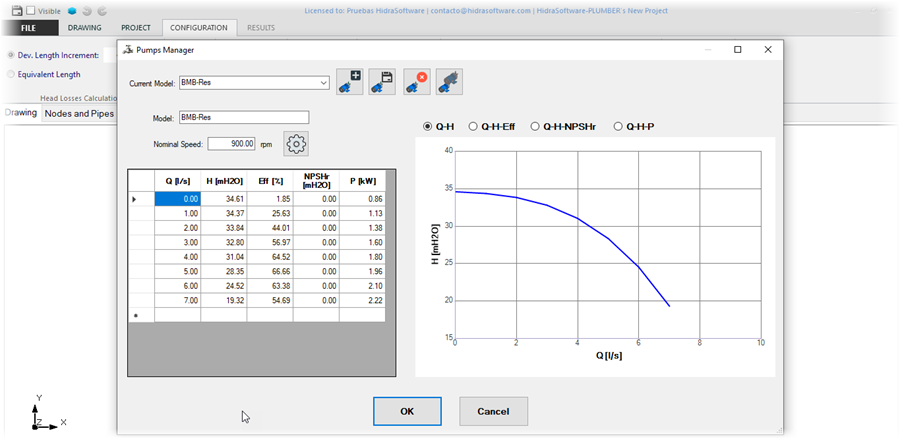This screenshot has height=439, width=900.
Task: Click the H cell showing 34.61
Action: [x=224, y=199]
